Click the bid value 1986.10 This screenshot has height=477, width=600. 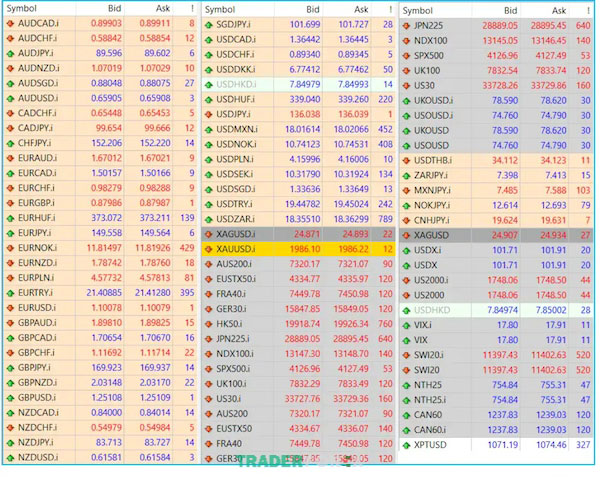[305, 249]
